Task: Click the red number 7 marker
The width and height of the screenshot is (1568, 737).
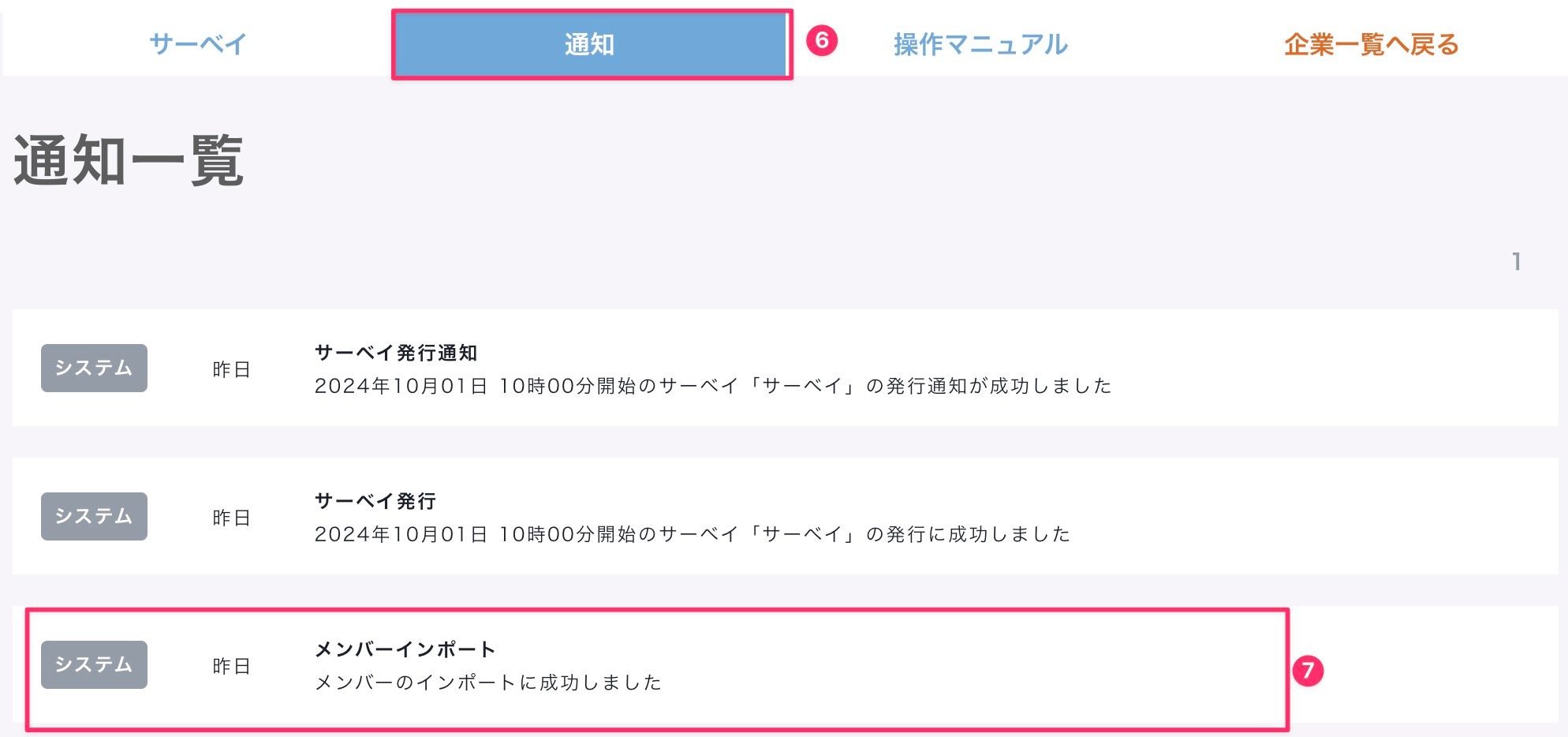Action: point(1308,671)
